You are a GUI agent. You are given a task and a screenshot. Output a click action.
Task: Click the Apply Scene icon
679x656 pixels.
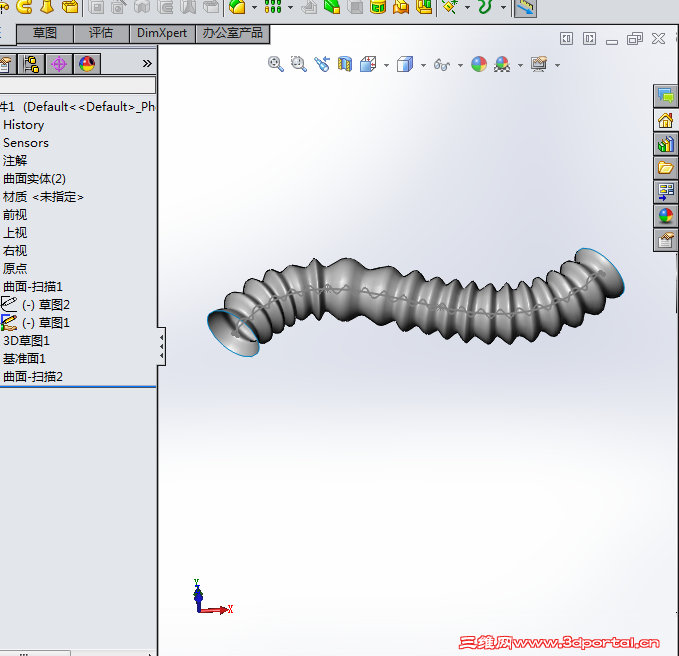(502, 64)
